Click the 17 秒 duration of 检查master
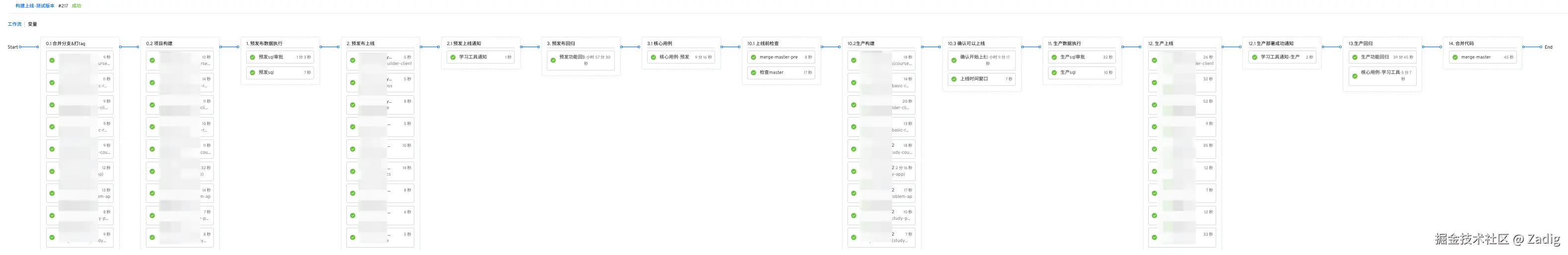This screenshot has width=1568, height=255. [807, 72]
